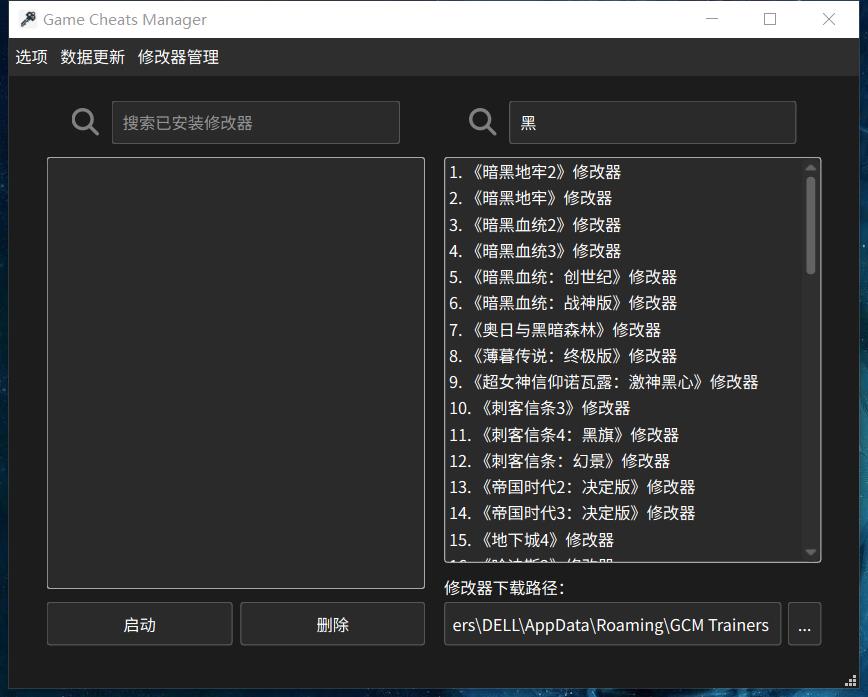Open the 数据更新 menu
This screenshot has width=868, height=697.
pyautogui.click(x=91, y=57)
